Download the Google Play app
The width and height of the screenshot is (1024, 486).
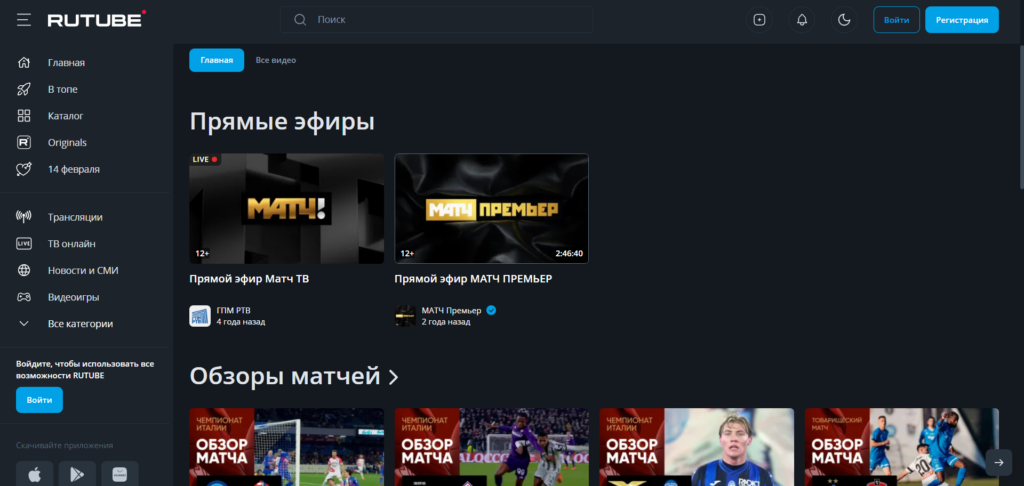tap(77, 474)
